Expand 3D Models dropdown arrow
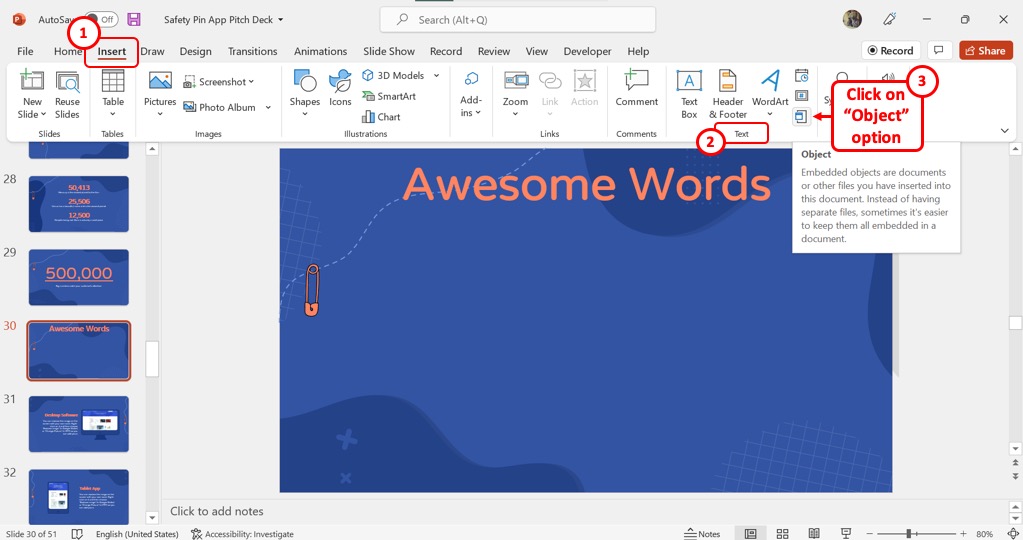The height and width of the screenshot is (540, 1023). pos(436,75)
